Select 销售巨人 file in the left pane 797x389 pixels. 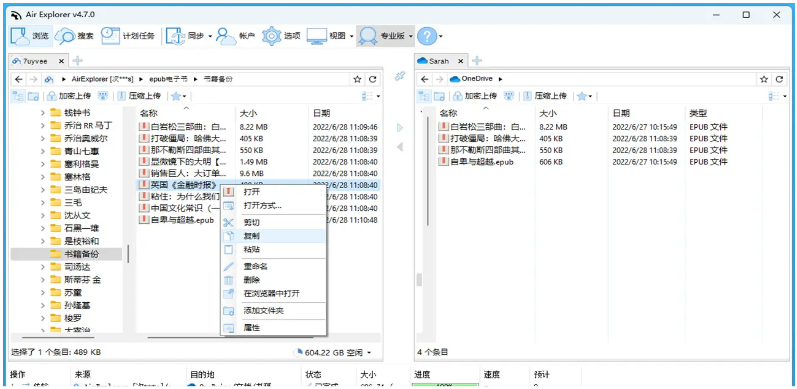coord(183,173)
